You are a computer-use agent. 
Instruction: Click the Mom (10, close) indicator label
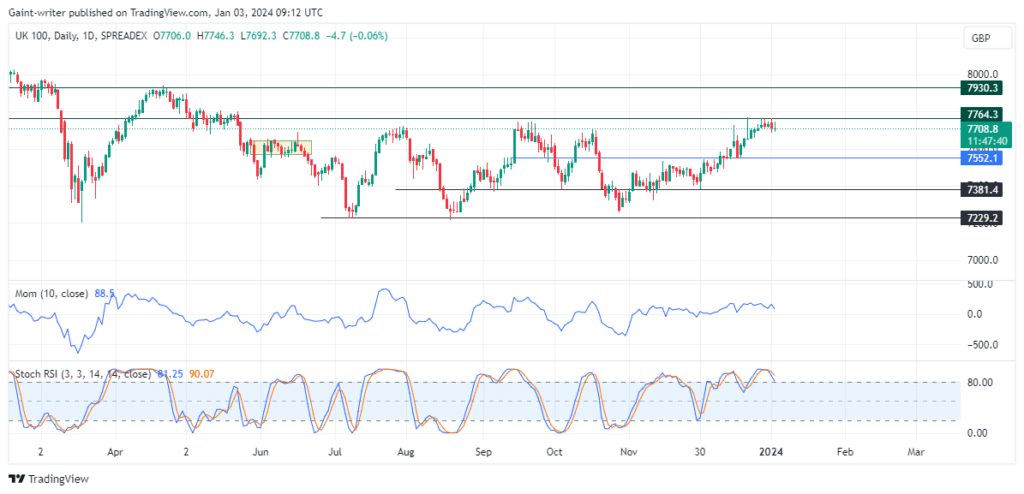pyautogui.click(x=51, y=294)
